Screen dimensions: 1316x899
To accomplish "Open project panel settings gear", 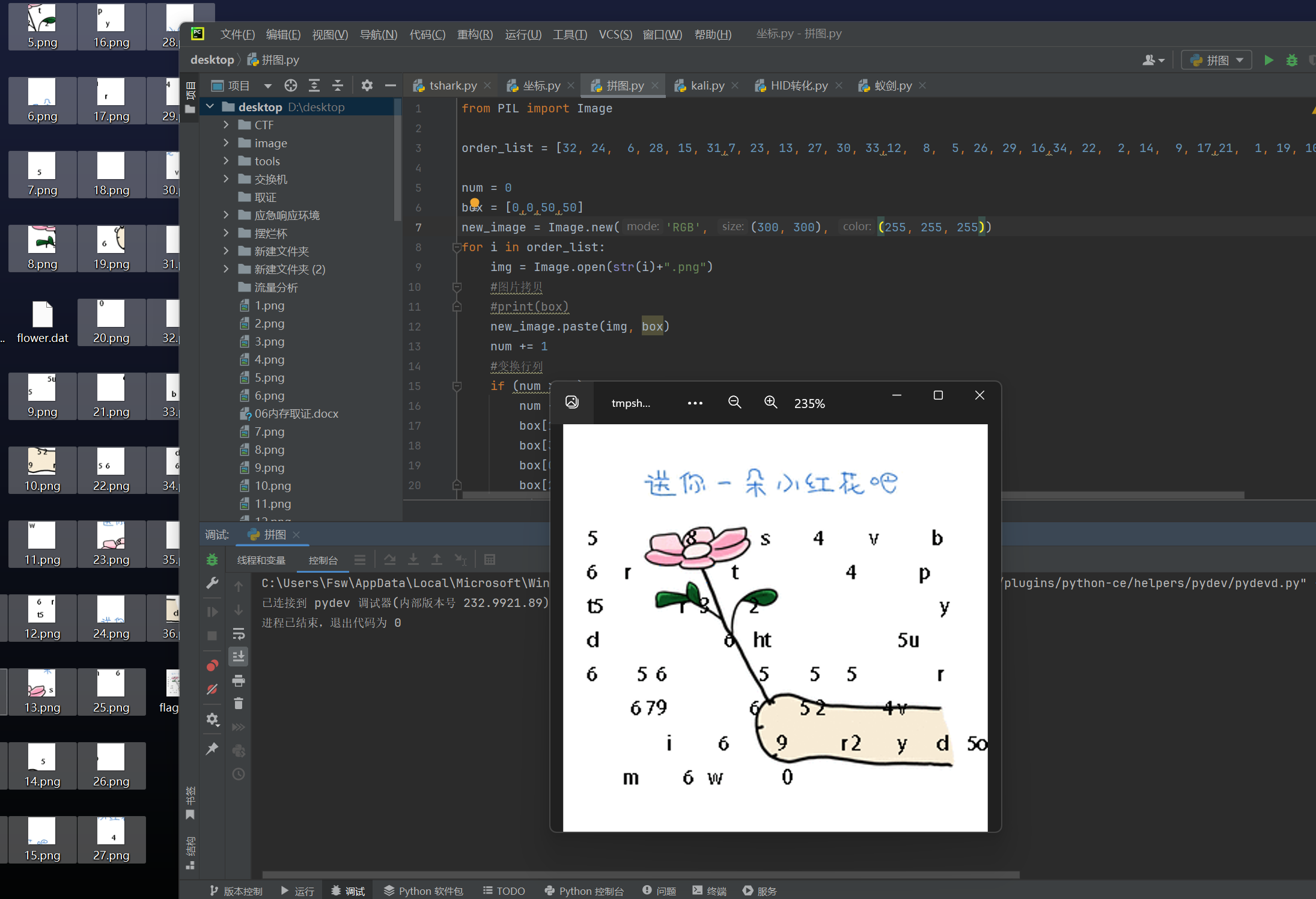I will pos(367,85).
